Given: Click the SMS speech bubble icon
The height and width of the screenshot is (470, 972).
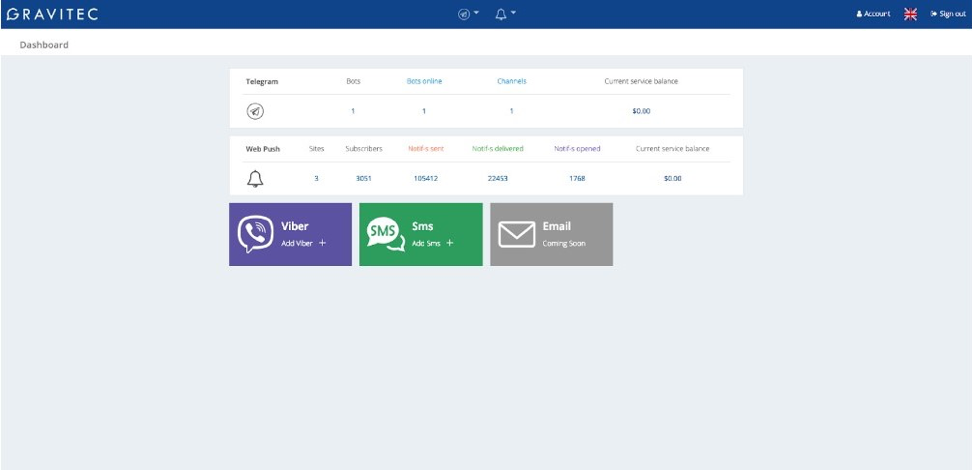Looking at the screenshot, I should click(386, 234).
